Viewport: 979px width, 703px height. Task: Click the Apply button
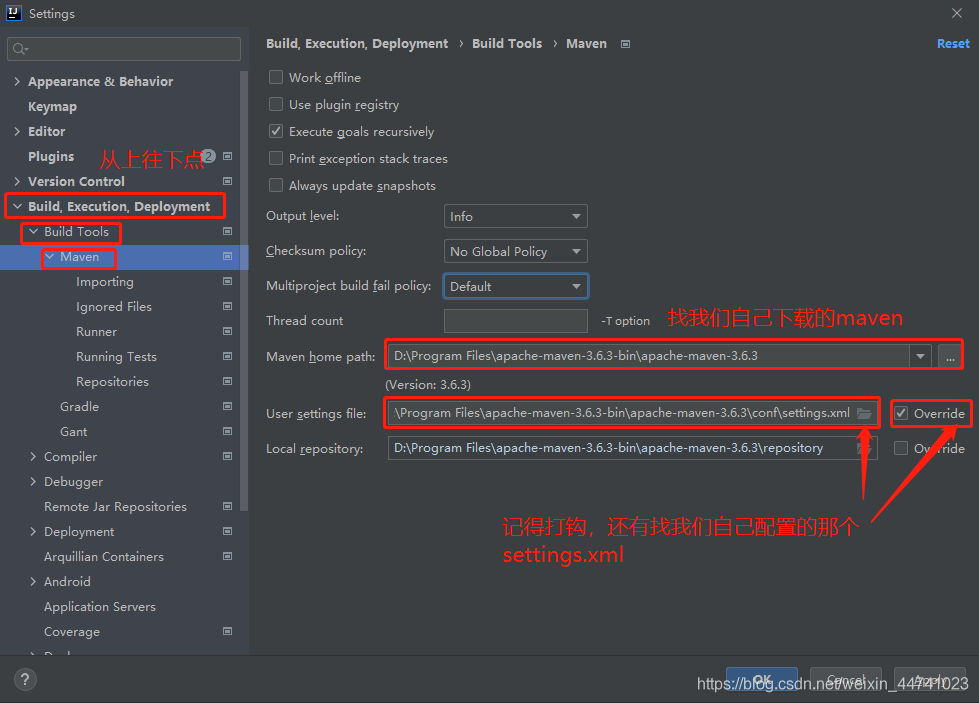(930, 679)
